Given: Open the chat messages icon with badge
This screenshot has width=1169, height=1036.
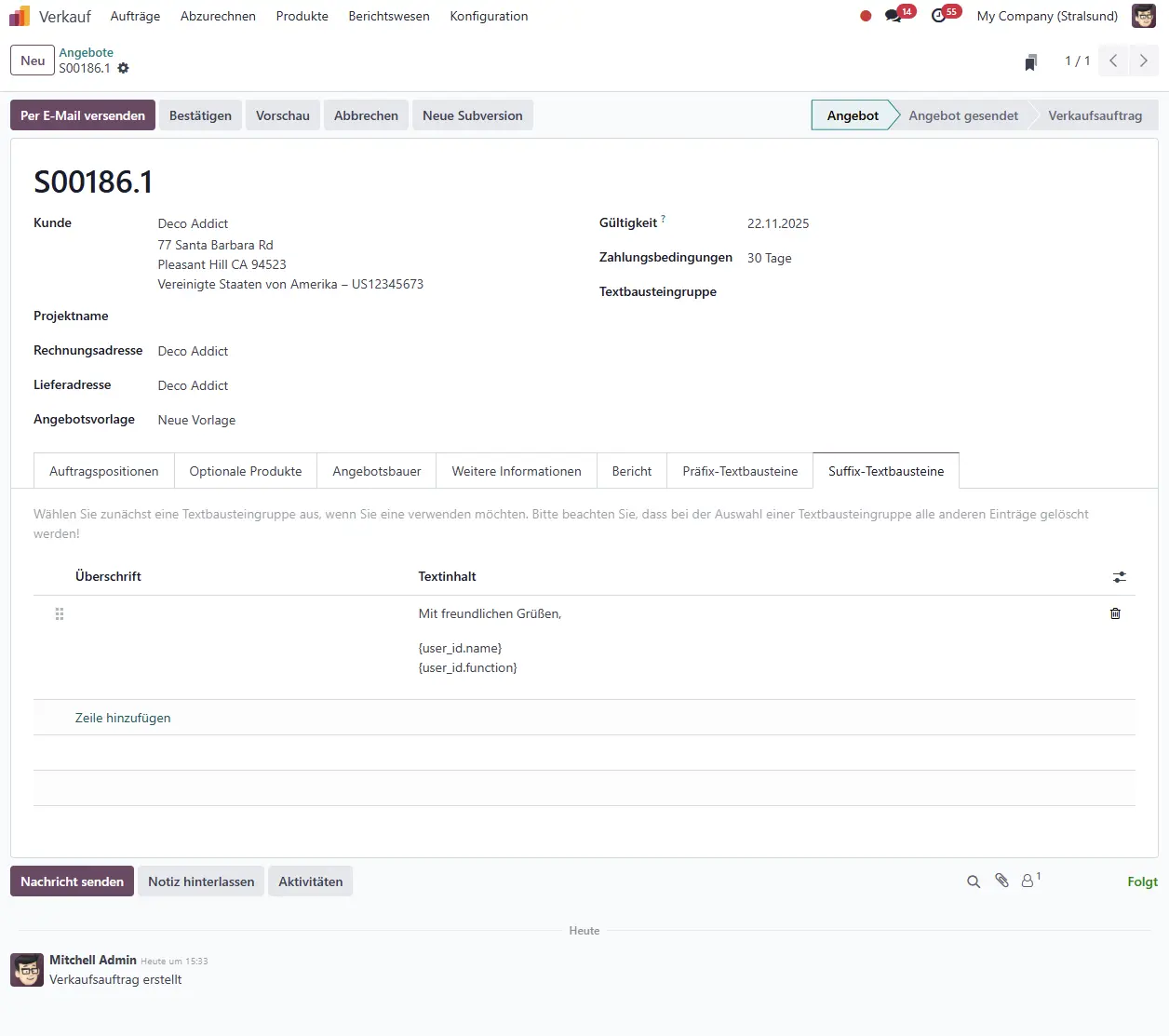Looking at the screenshot, I should [x=894, y=16].
